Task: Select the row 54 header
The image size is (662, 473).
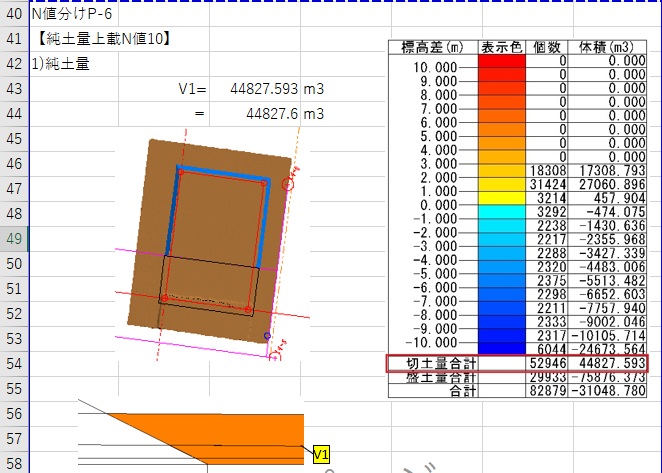Action: 13,363
